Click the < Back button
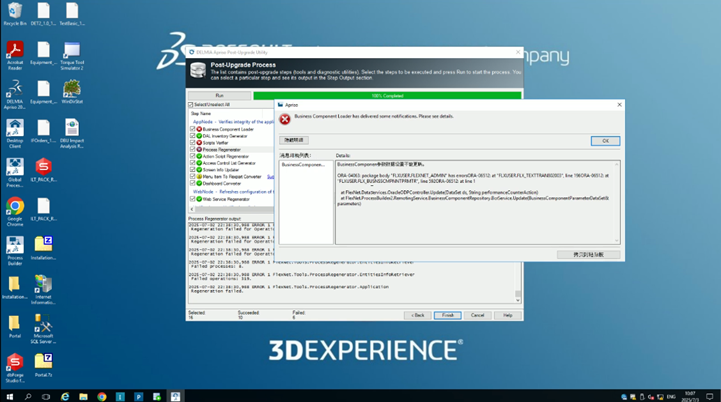 pos(418,316)
